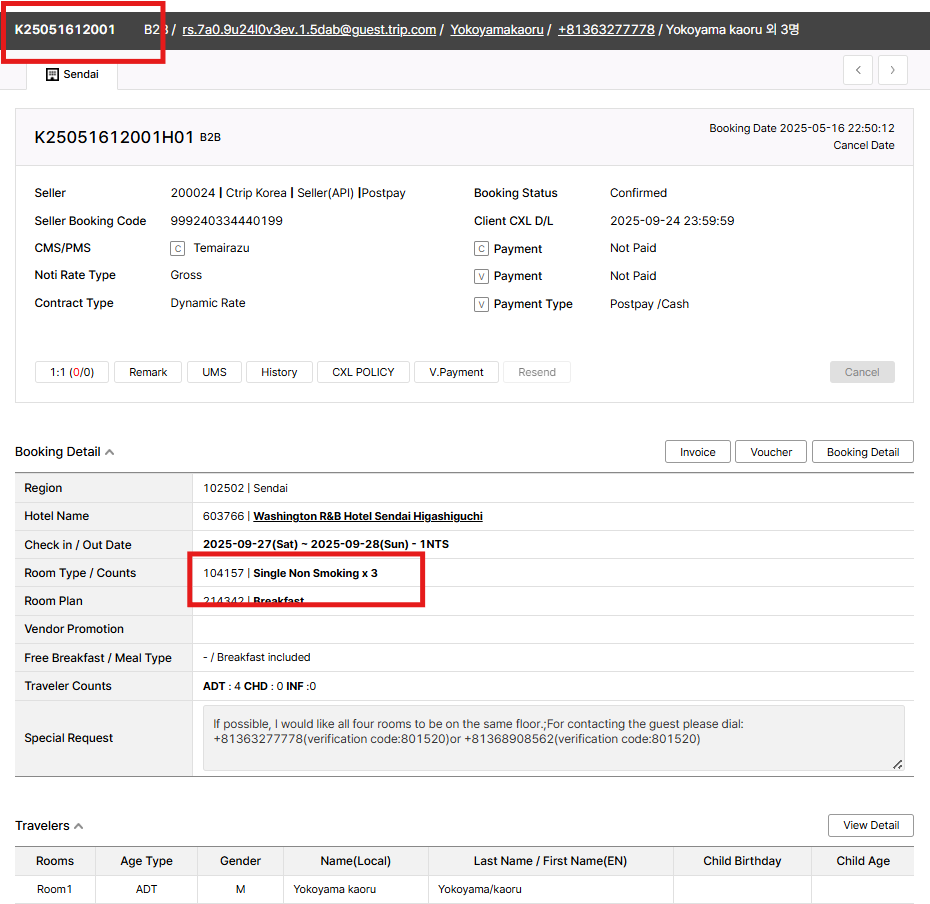This screenshot has height=904, width=930.
Task: Collapse the Travelers section
Action: tap(79, 826)
